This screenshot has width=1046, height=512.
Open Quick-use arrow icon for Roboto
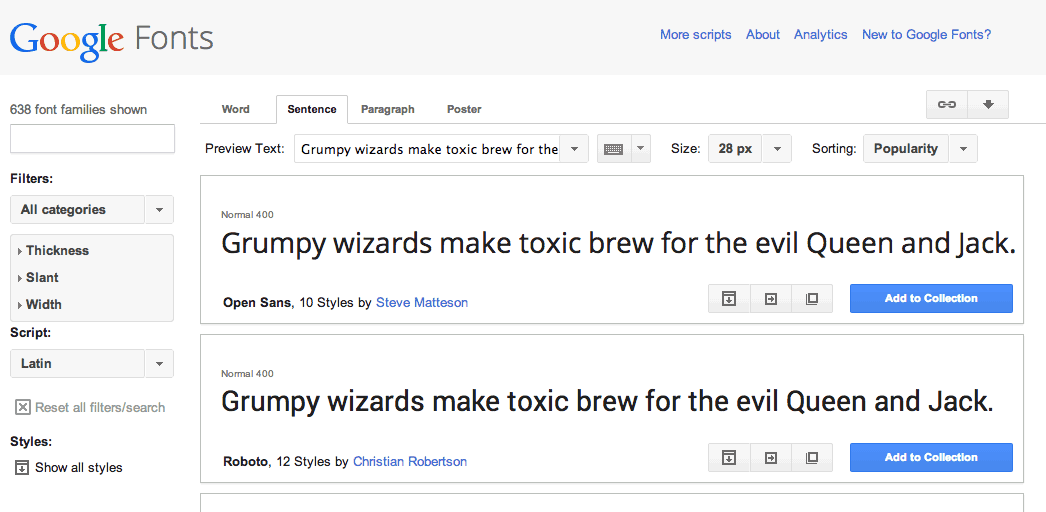point(770,457)
